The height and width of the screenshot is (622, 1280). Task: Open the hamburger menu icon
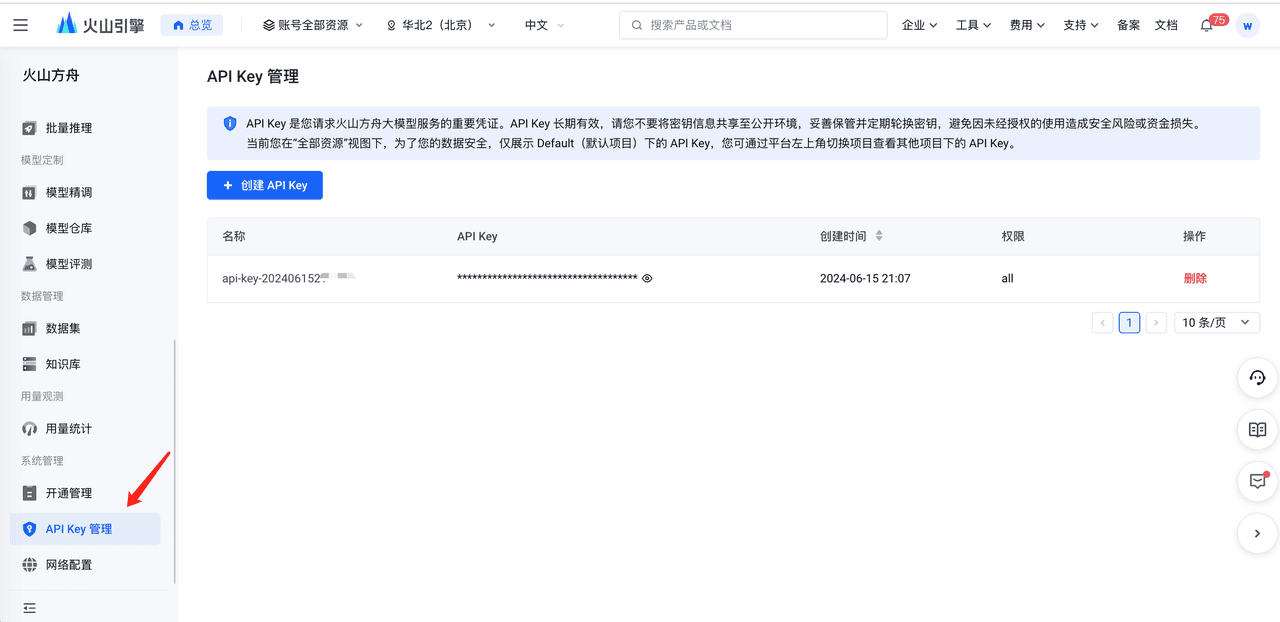pos(21,25)
